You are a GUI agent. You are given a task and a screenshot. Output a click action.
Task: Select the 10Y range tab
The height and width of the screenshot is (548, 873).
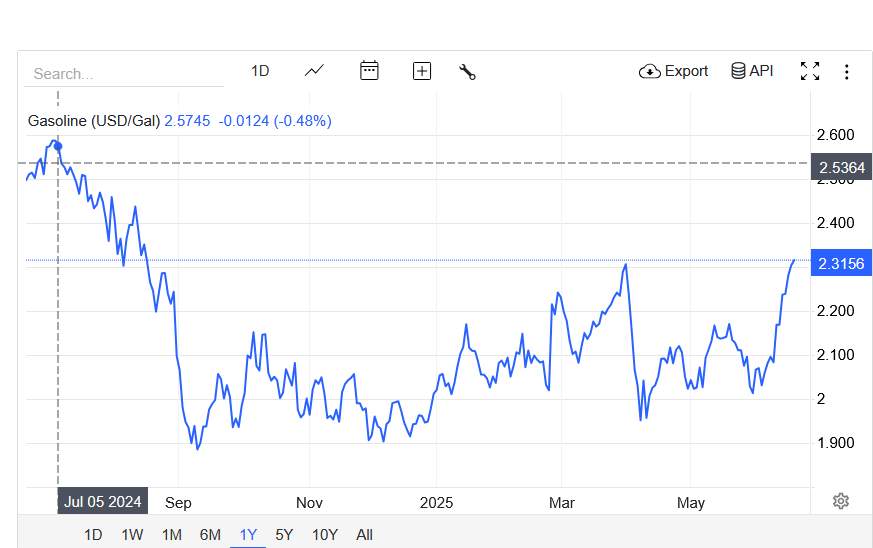325,535
